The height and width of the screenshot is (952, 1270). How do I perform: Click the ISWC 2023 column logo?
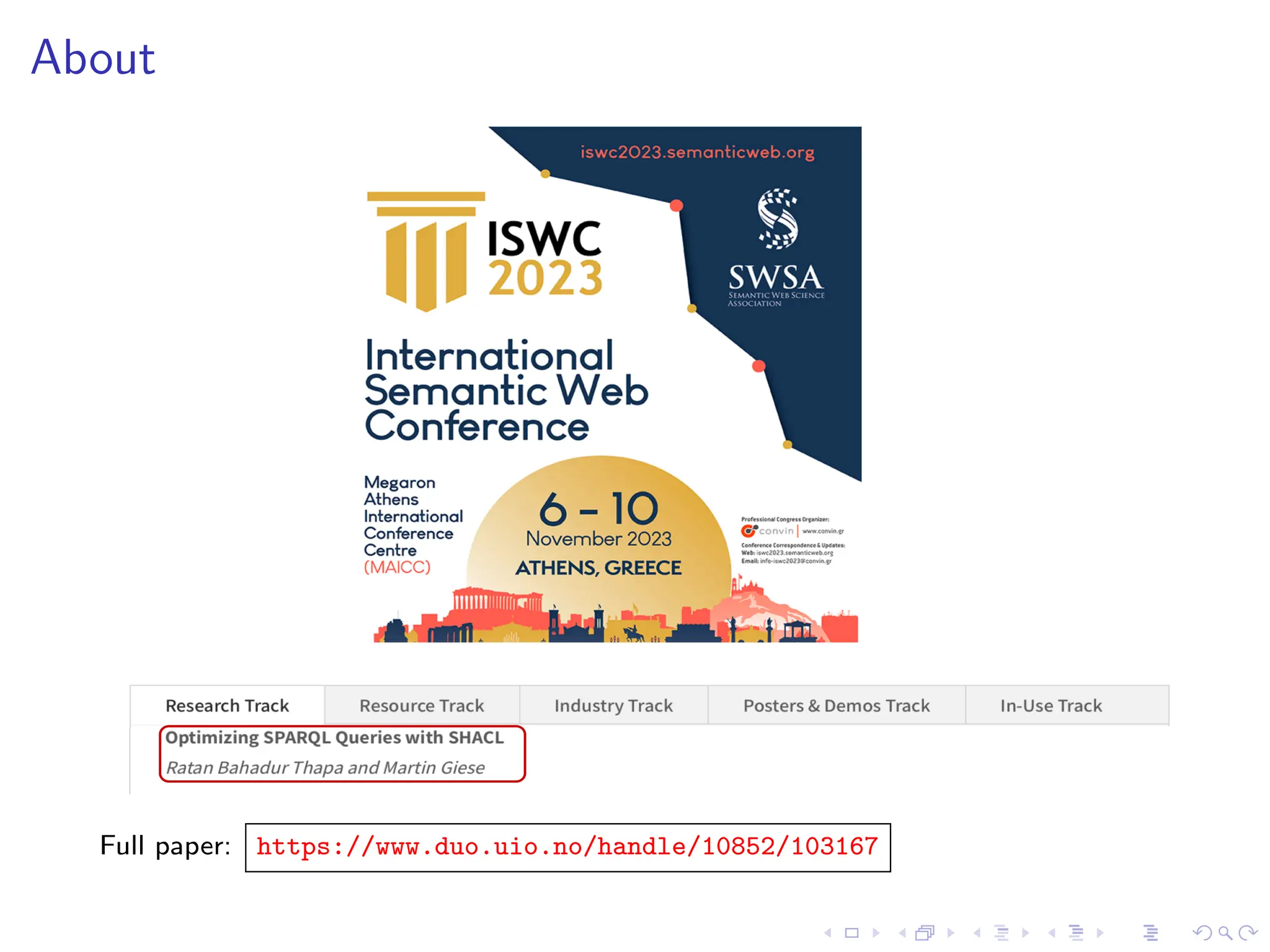[484, 252]
